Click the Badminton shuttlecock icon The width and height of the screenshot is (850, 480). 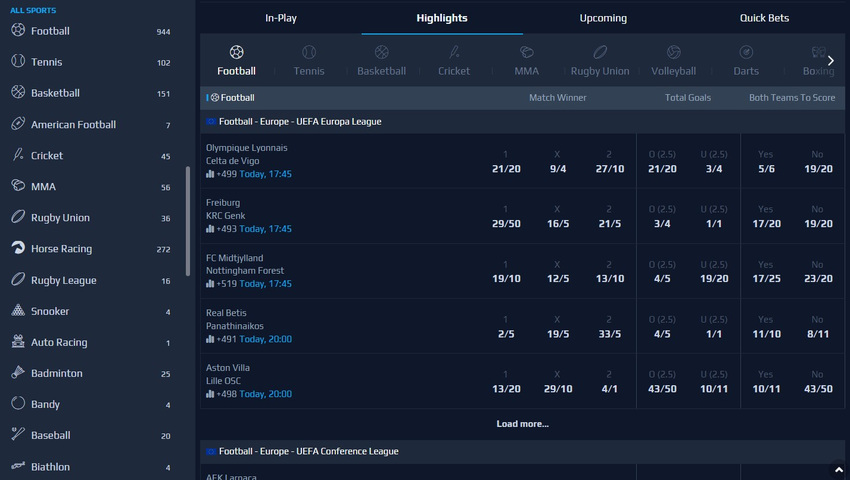(x=18, y=372)
